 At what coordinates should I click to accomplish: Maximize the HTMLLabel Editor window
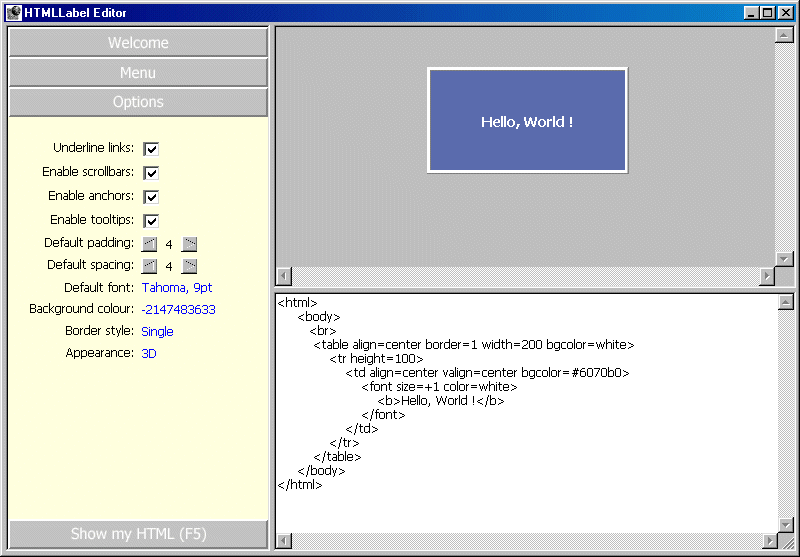click(767, 13)
